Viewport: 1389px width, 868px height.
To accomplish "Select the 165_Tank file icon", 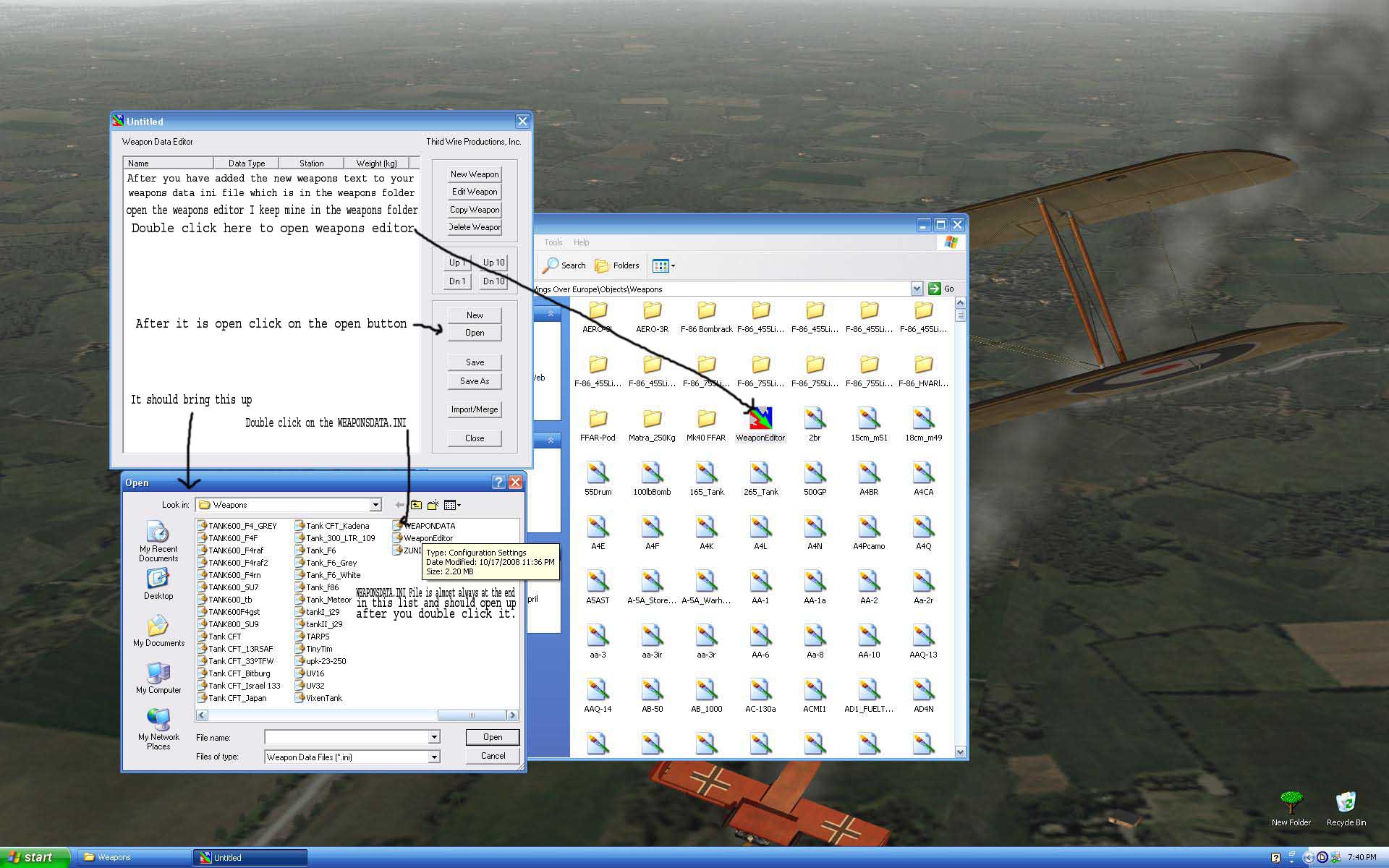I will coord(706,478).
